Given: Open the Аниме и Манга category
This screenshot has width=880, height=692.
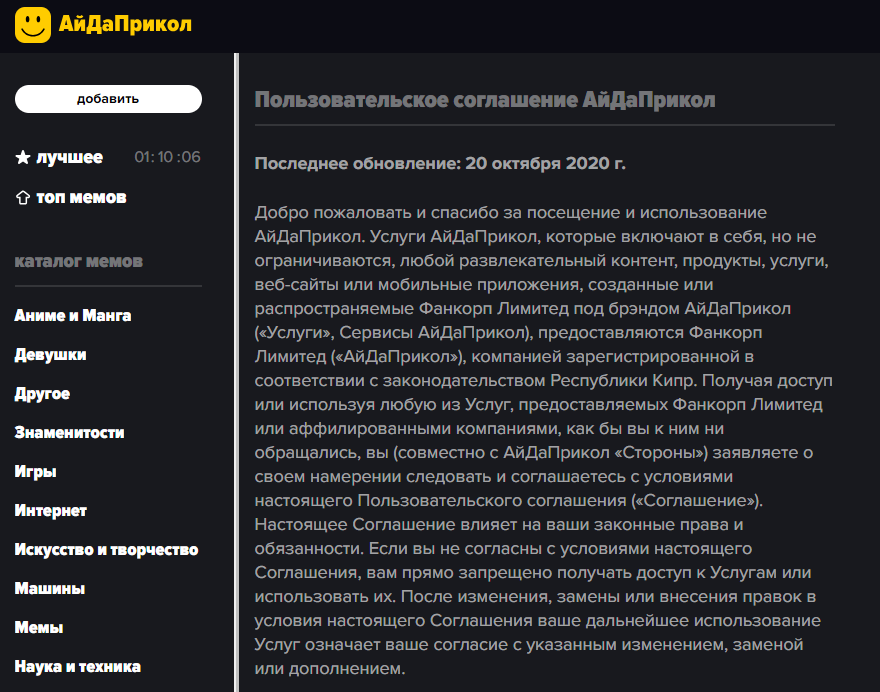Looking at the screenshot, I should tap(73, 315).
